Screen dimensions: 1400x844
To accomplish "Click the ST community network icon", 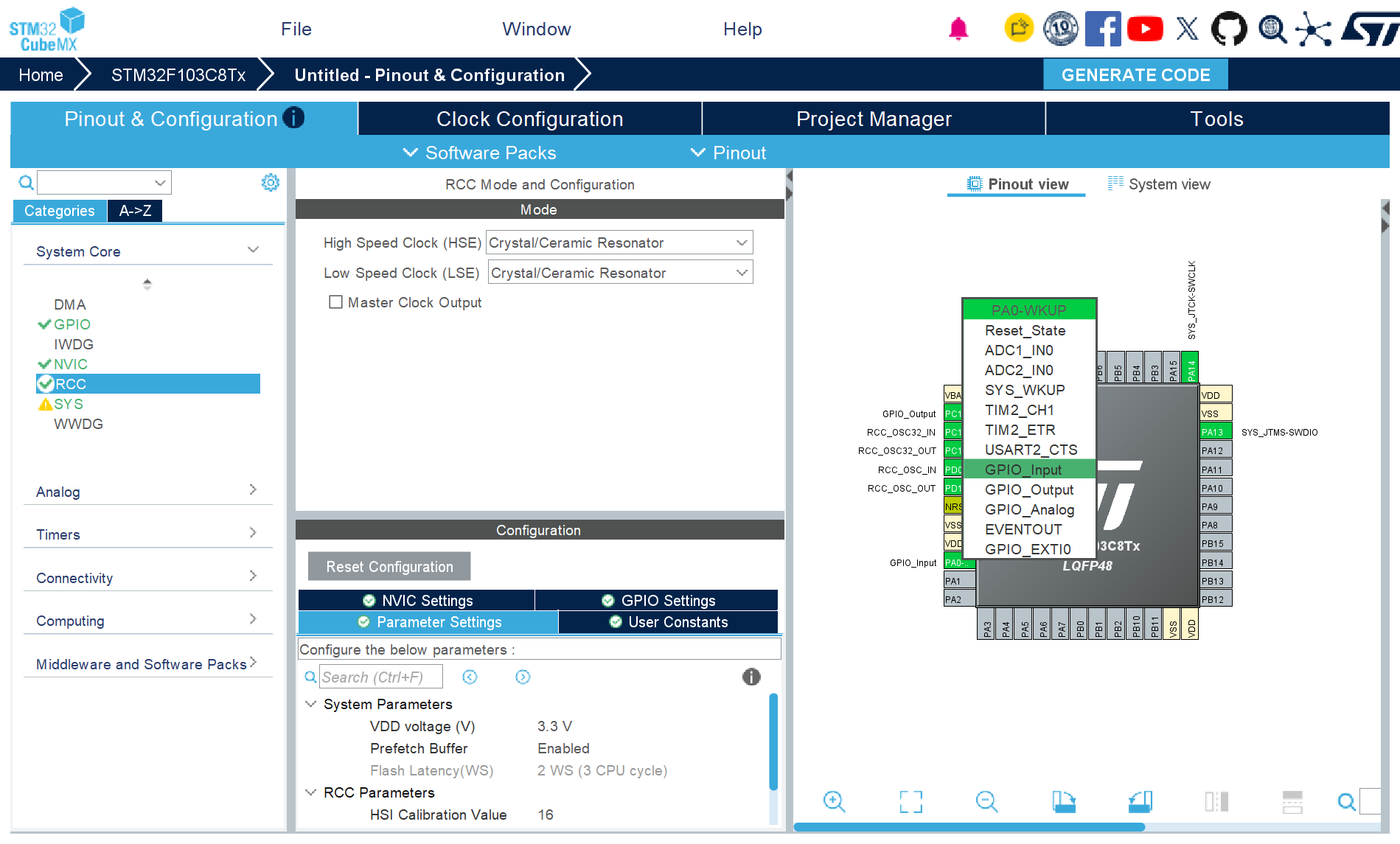I will (1313, 29).
